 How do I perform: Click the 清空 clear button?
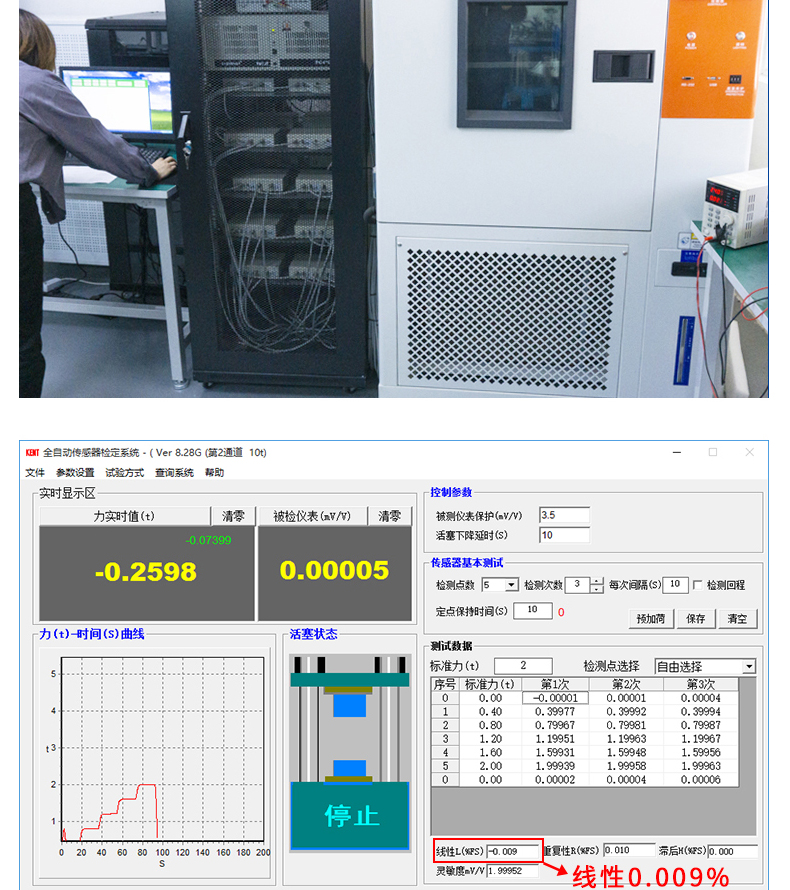pyautogui.click(x=737, y=619)
